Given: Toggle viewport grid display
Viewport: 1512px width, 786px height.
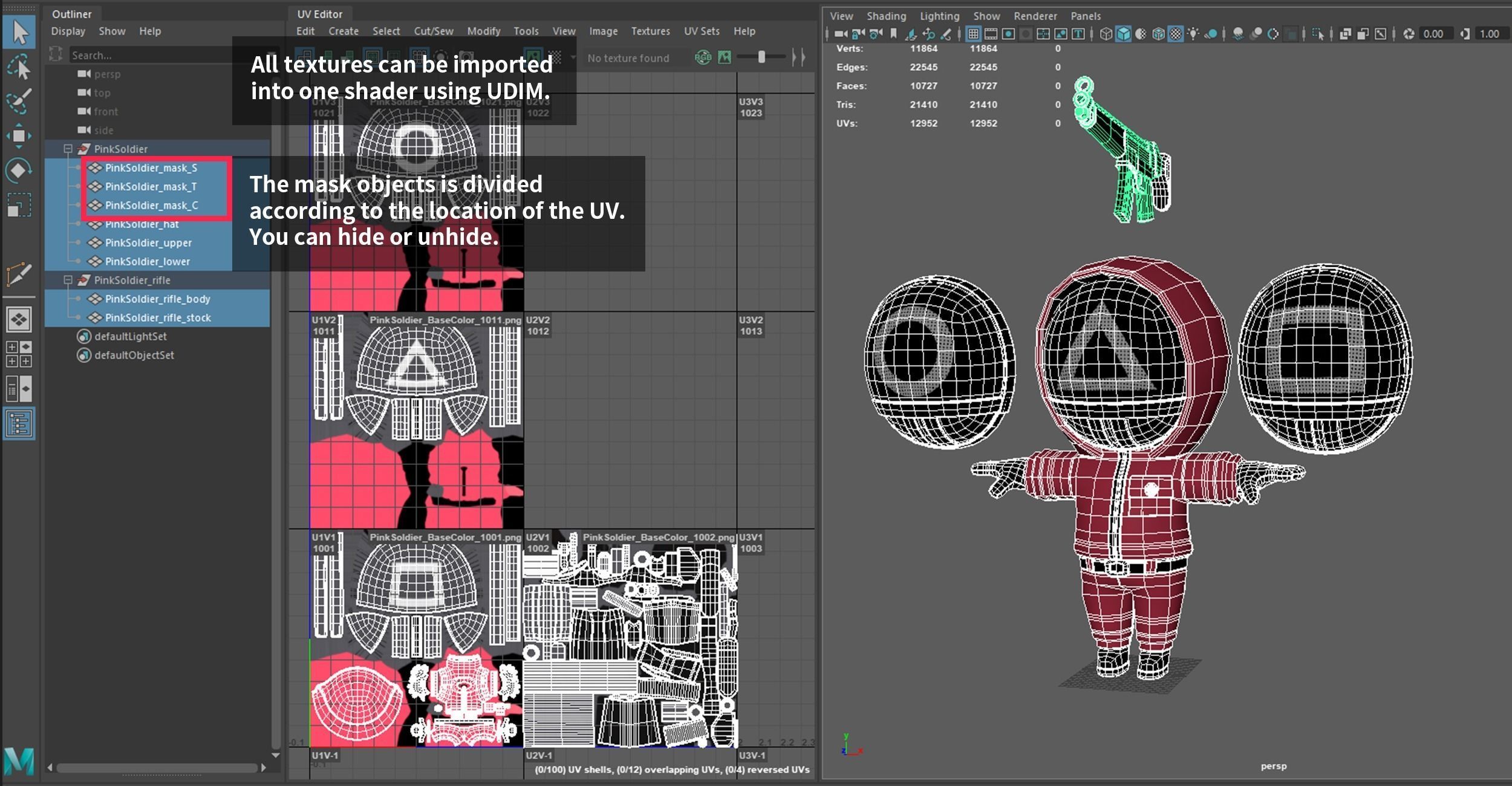Looking at the screenshot, I should click(x=973, y=34).
